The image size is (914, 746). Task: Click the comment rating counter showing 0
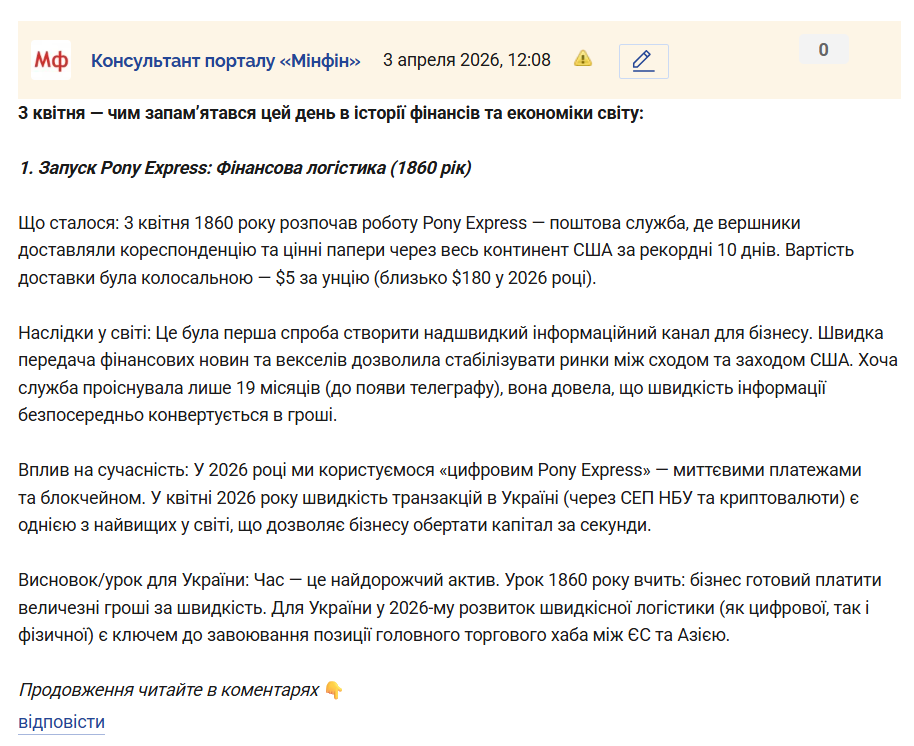click(x=823, y=50)
